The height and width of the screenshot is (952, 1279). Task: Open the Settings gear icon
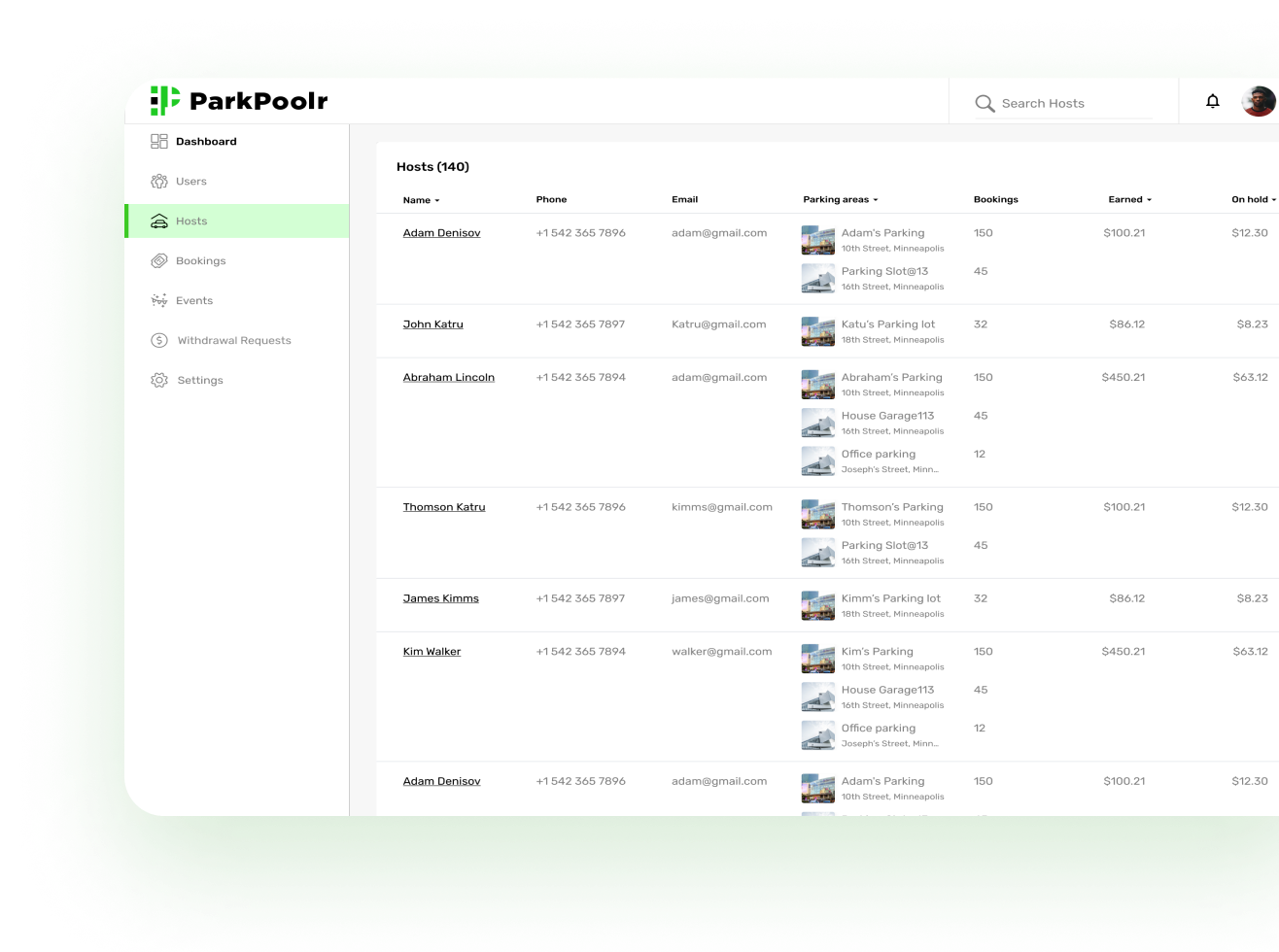(158, 380)
